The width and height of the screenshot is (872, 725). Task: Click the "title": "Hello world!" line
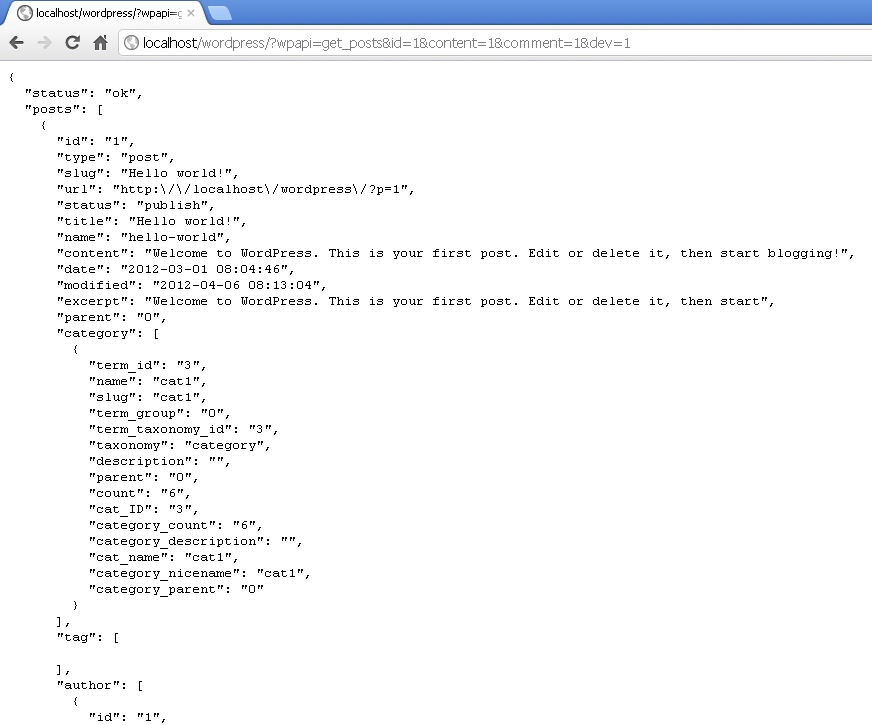coord(152,221)
